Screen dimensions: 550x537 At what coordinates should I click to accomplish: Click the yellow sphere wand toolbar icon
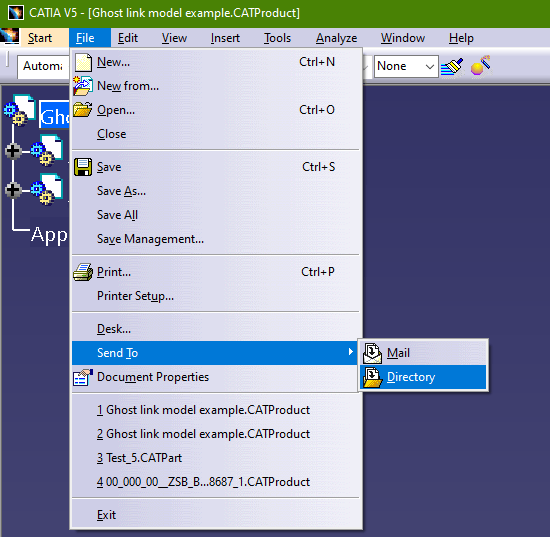[481, 66]
